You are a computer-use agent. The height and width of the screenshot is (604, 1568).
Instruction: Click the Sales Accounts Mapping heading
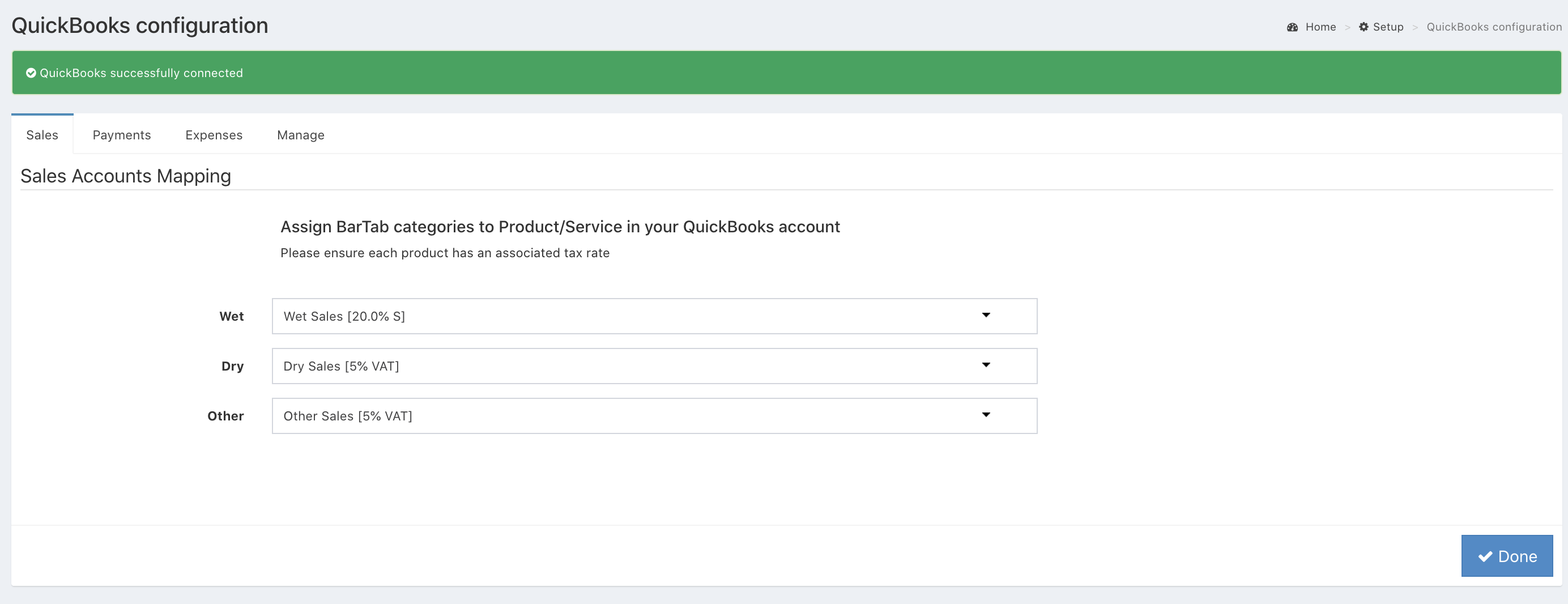point(125,176)
